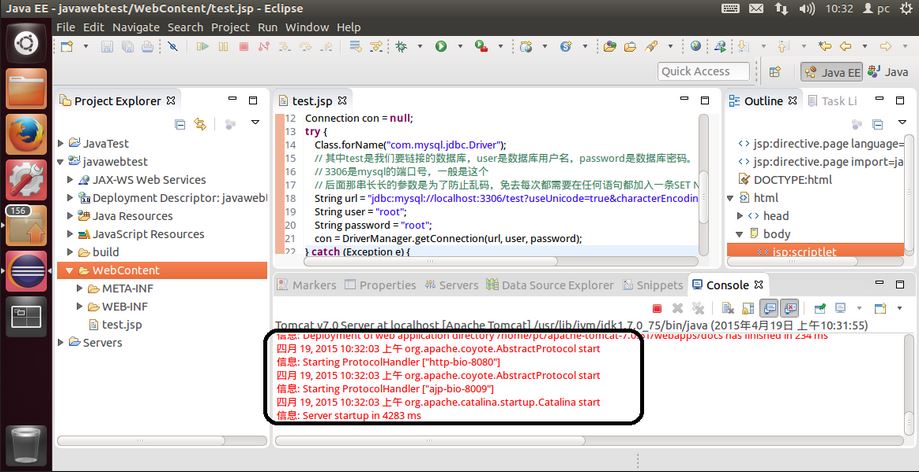The width and height of the screenshot is (919, 472).
Task: Expand the JavaTest project
Action: pos(61,144)
